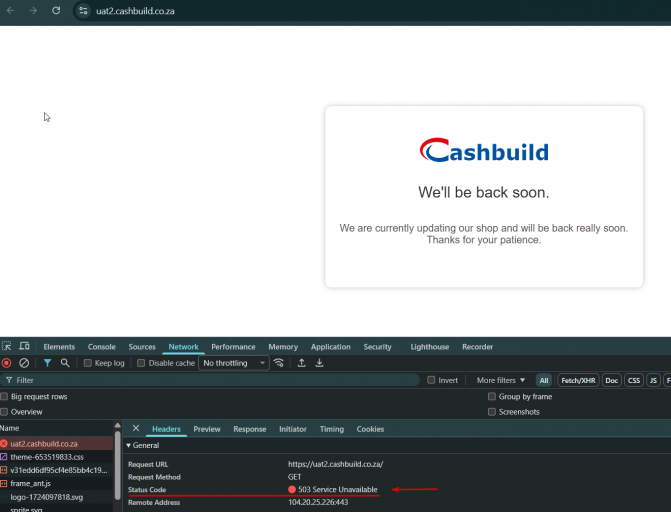Viewport: 671px width, 512px height.
Task: Filter by CSS requests
Action: [x=634, y=380]
